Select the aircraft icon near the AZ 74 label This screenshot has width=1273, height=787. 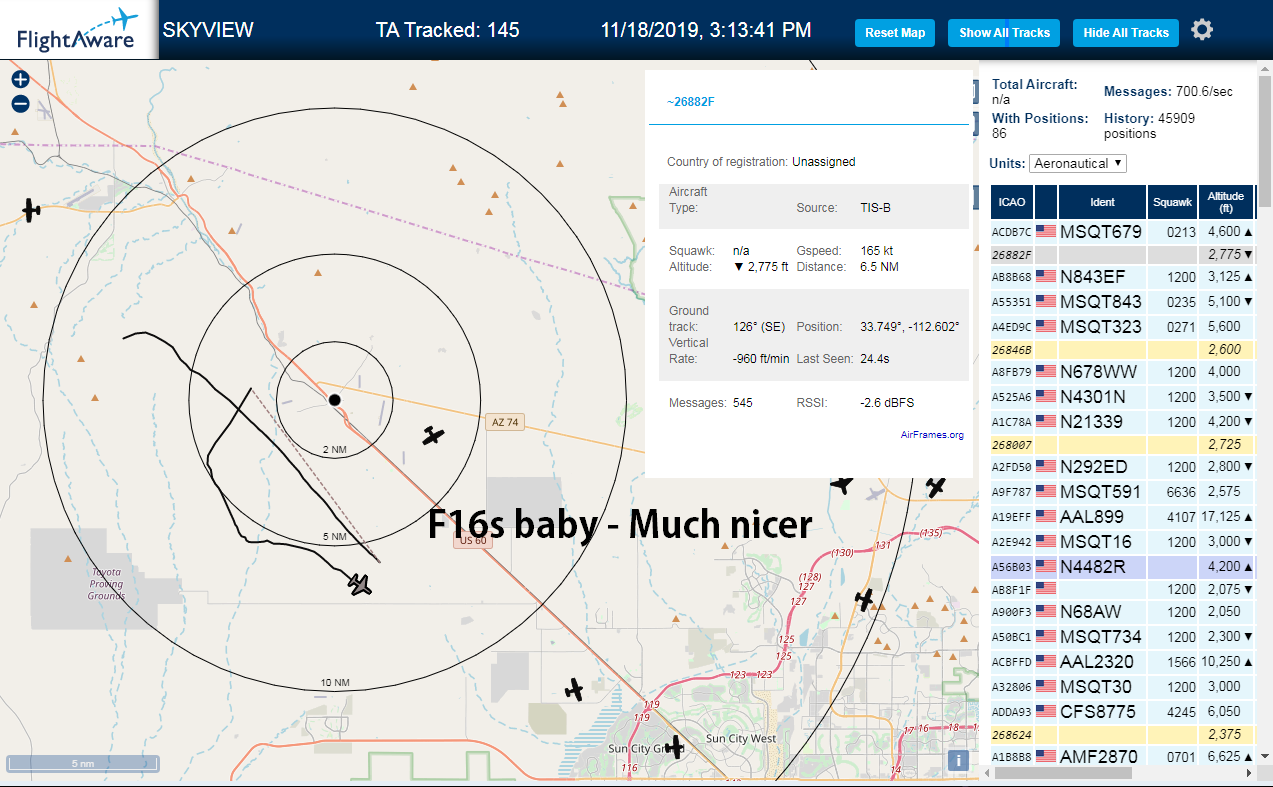[x=432, y=435]
